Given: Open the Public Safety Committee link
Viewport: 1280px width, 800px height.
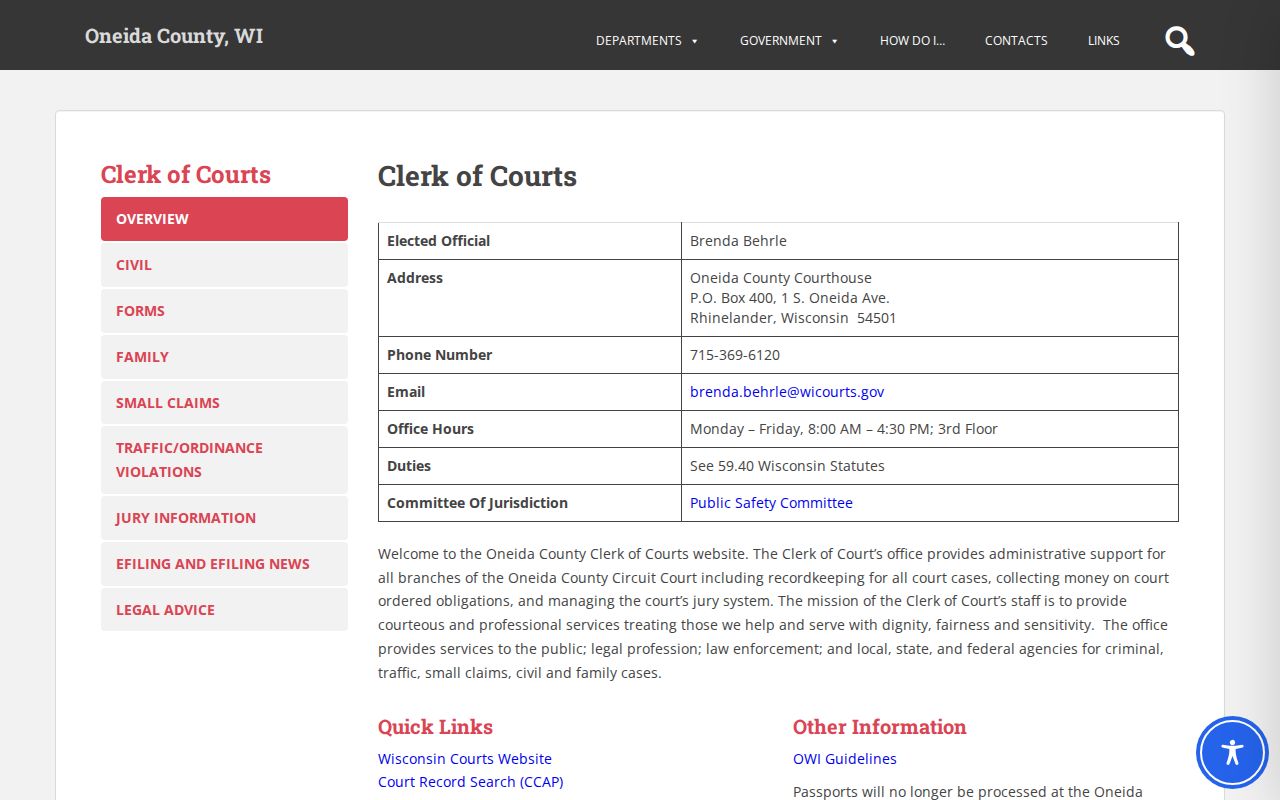Looking at the screenshot, I should (x=771, y=503).
